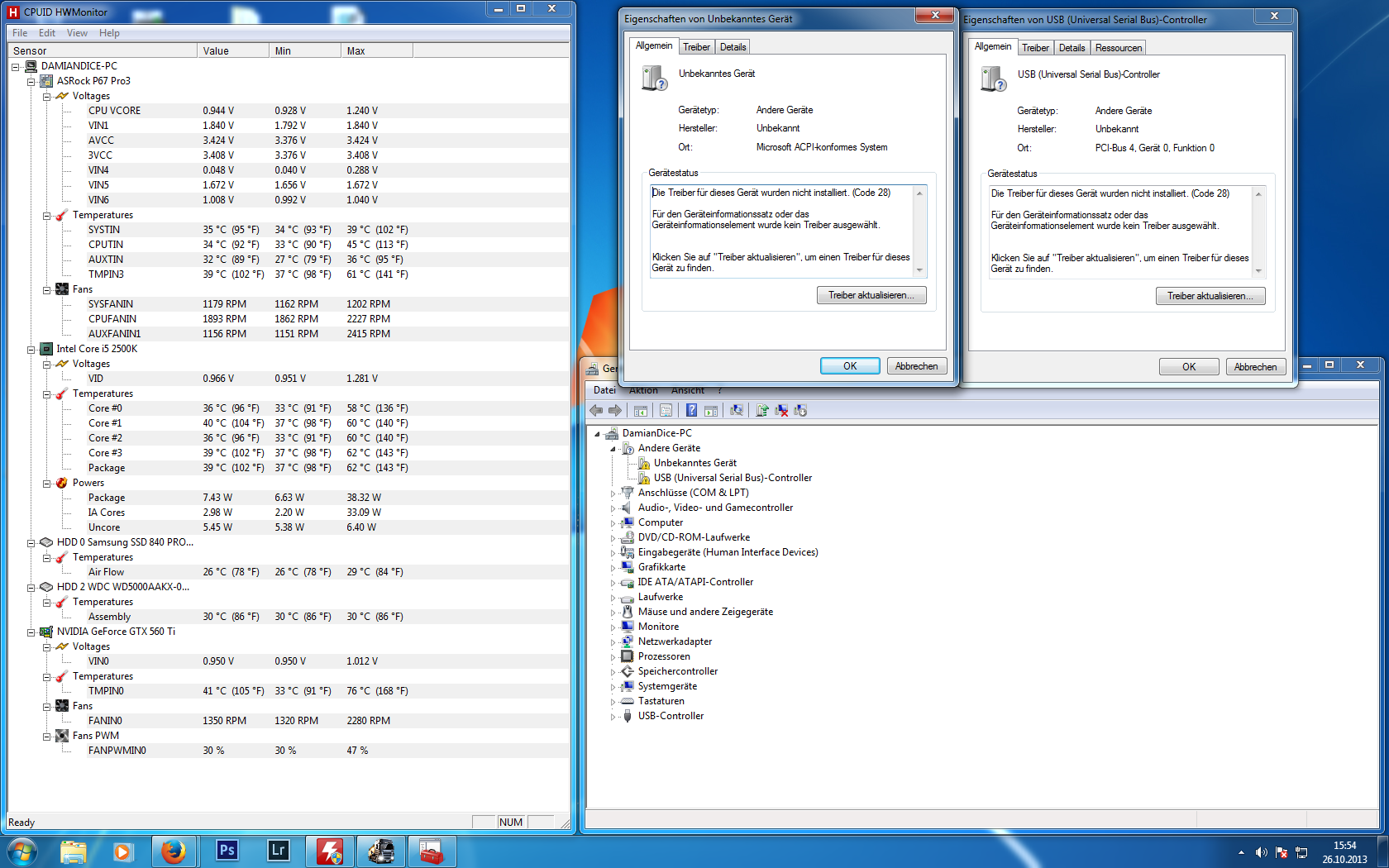Select USB (Universal Serial Bus)-Controller tree entry
Viewport: 1389px width, 868px height.
pyautogui.click(x=733, y=478)
